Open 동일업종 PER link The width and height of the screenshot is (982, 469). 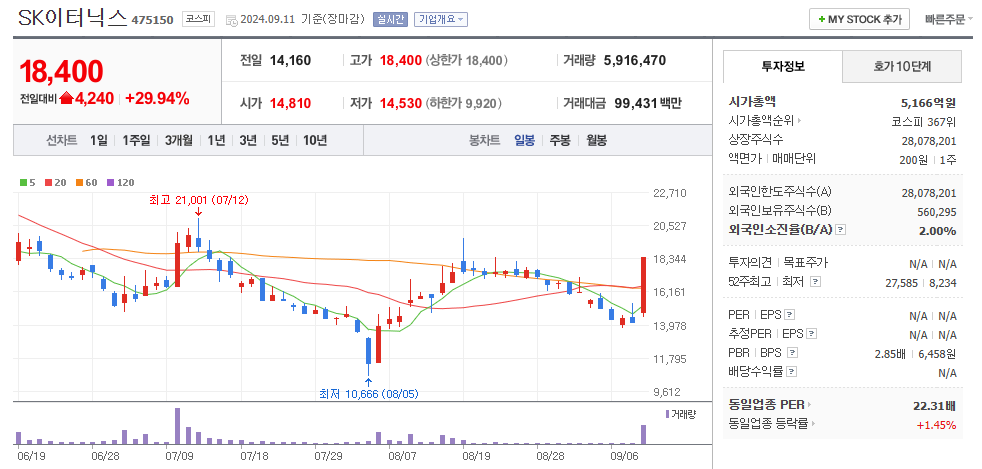click(x=770, y=405)
